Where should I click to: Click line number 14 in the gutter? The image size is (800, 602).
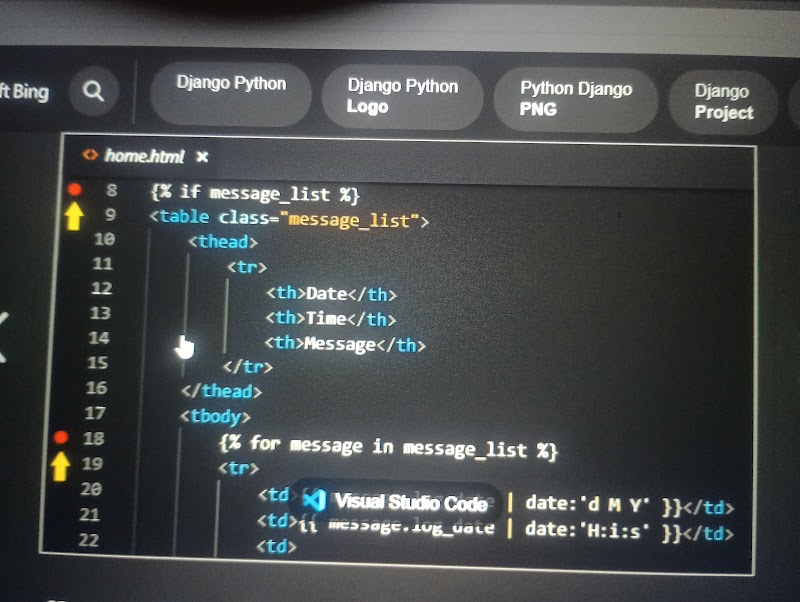(99, 338)
